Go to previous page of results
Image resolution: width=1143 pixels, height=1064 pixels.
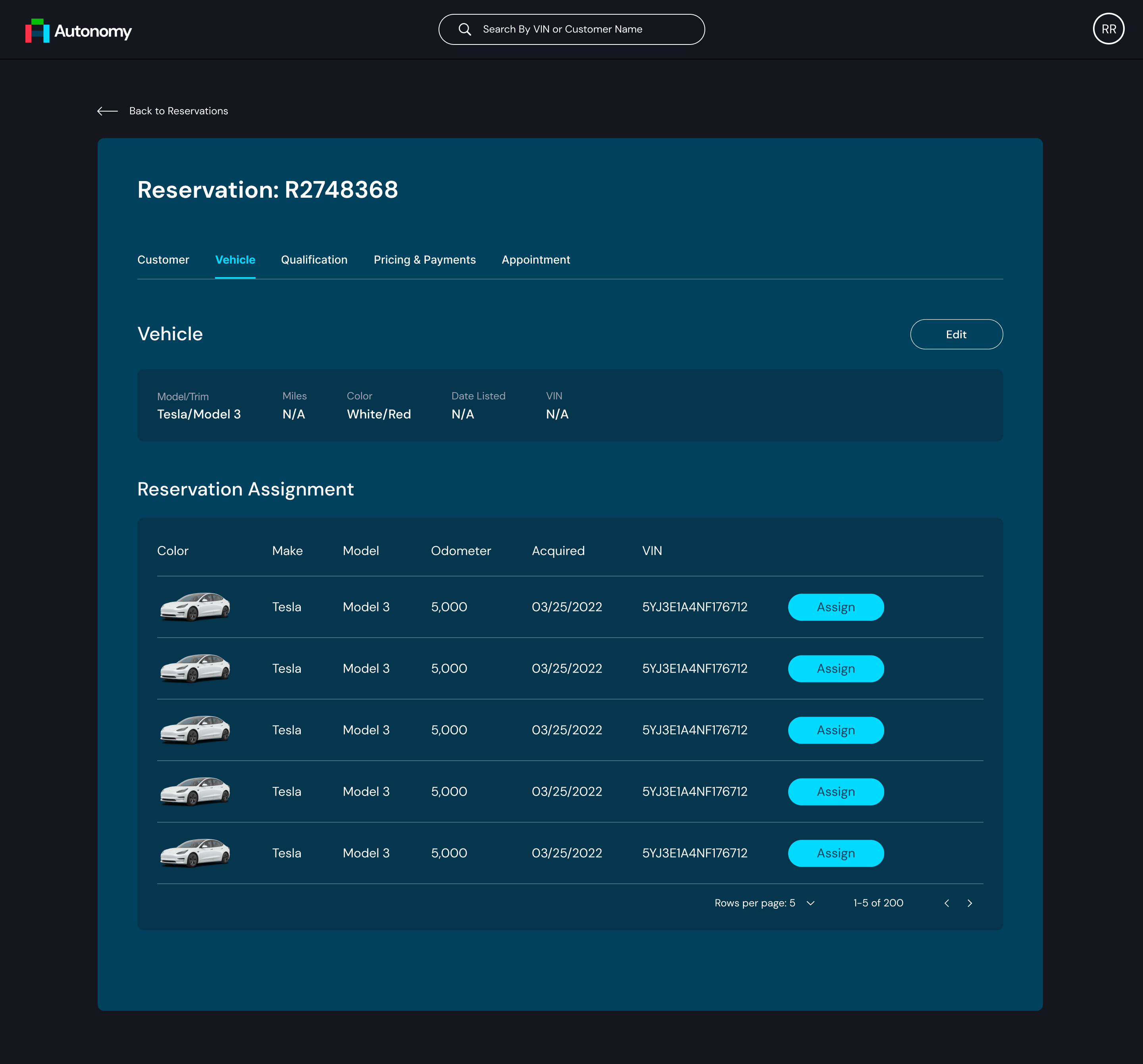[x=947, y=903]
